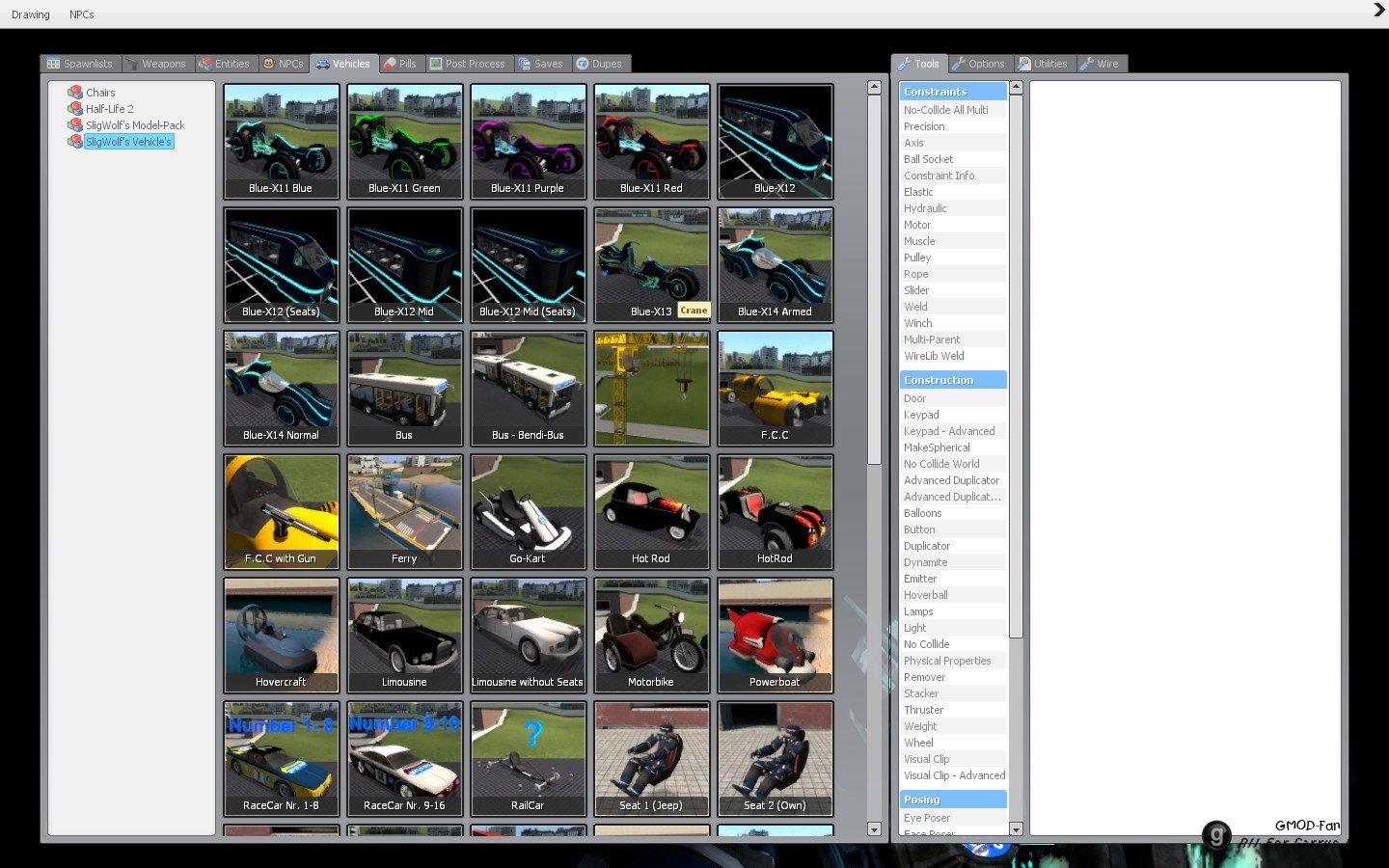1389x868 pixels.
Task: Select RaceCar Nr. 9-16 icon
Action: 404,759
